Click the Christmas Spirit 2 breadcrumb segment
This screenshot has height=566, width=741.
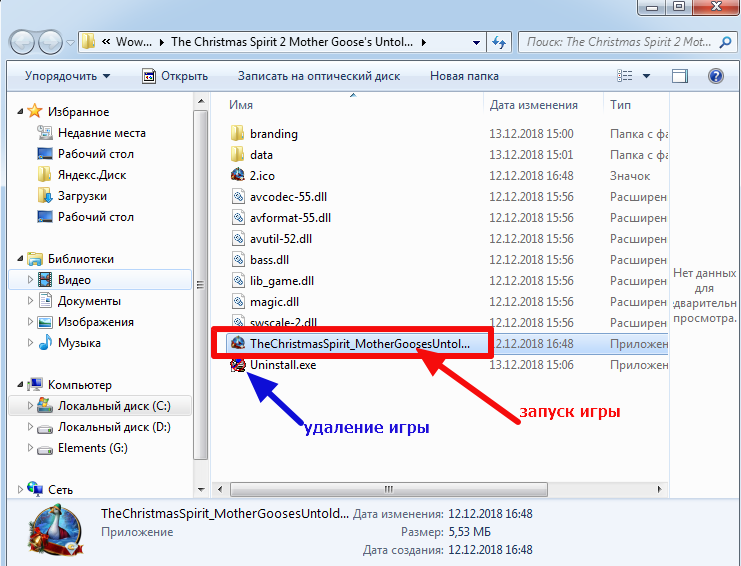click(292, 42)
